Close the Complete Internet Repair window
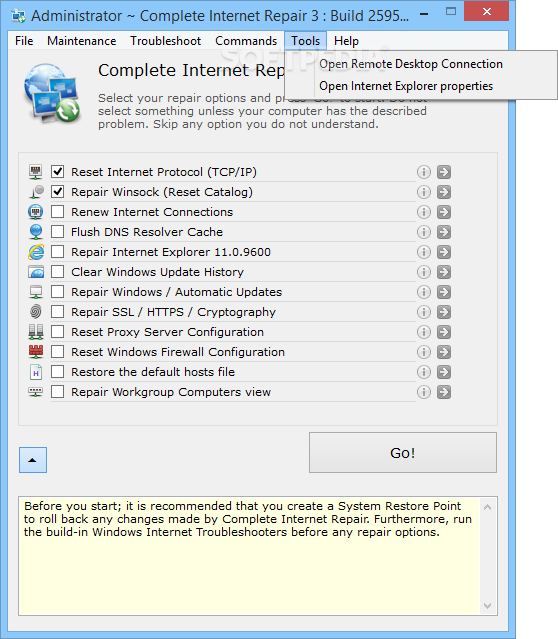Viewport: 558px width, 639px height. pyautogui.click(x=486, y=11)
